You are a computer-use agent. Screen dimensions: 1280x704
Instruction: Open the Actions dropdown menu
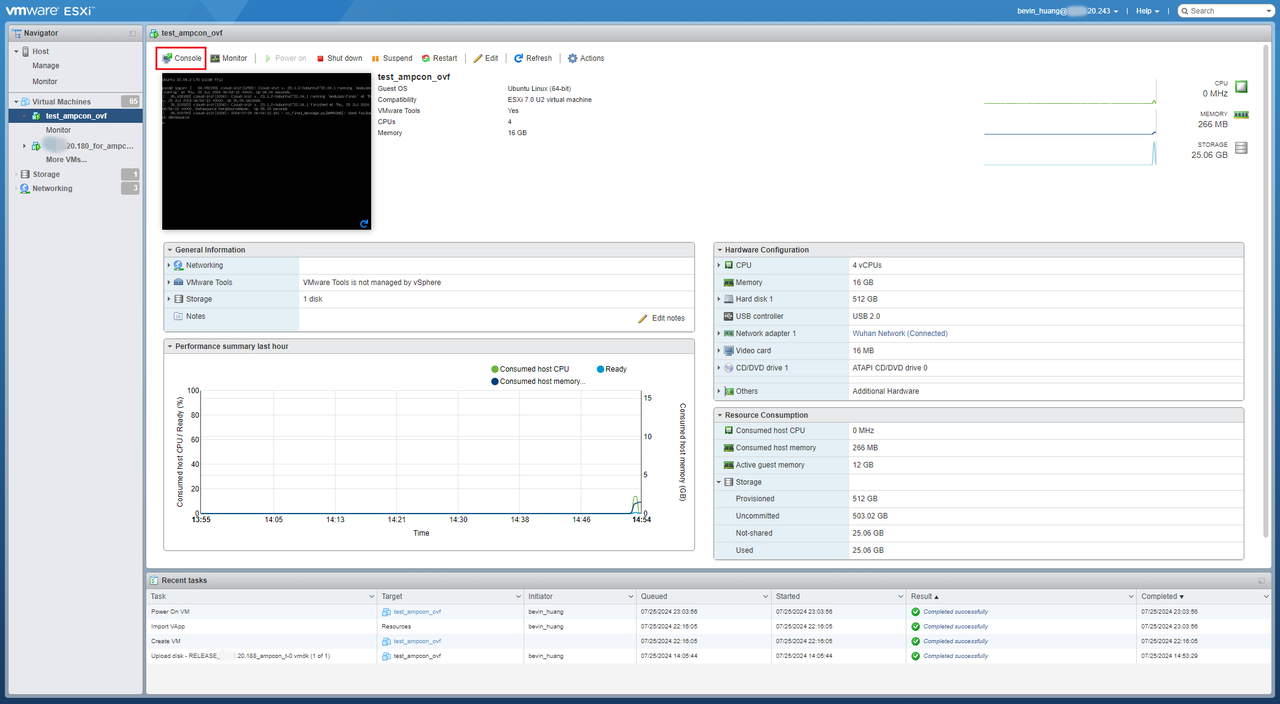click(x=587, y=58)
